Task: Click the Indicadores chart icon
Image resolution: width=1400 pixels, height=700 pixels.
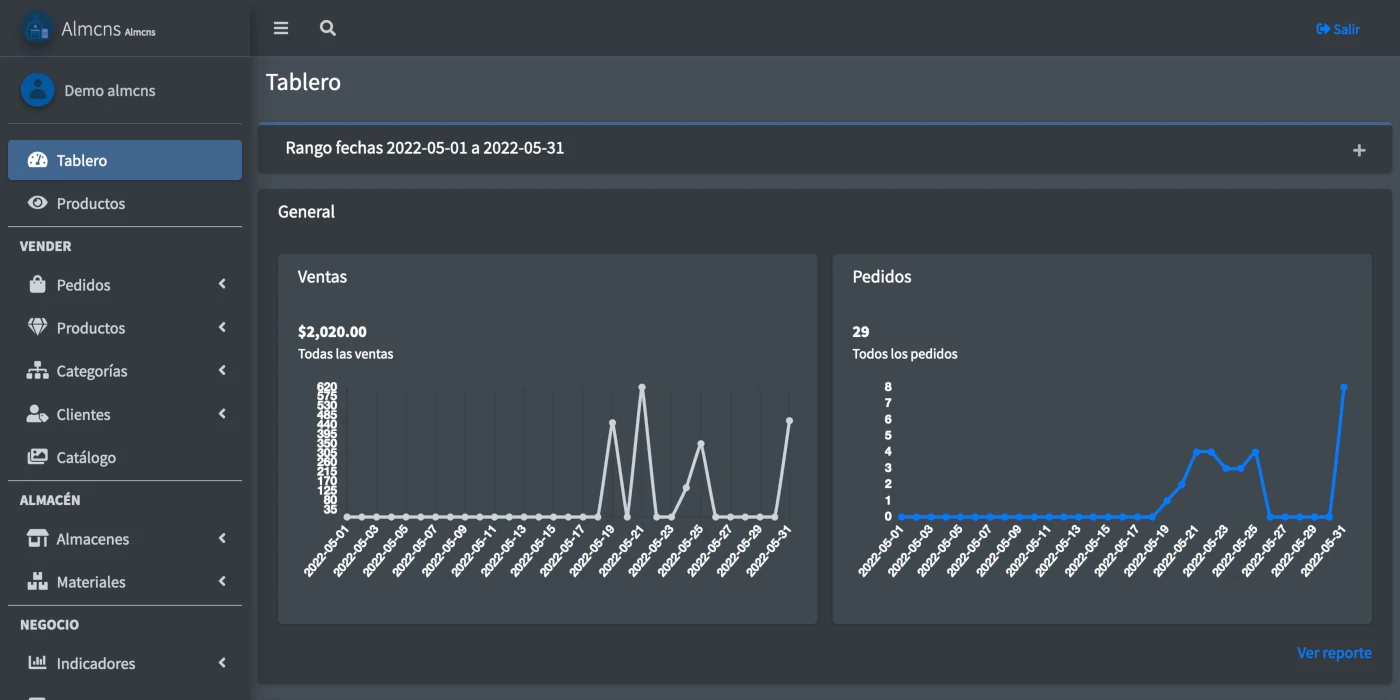Action: (x=38, y=663)
